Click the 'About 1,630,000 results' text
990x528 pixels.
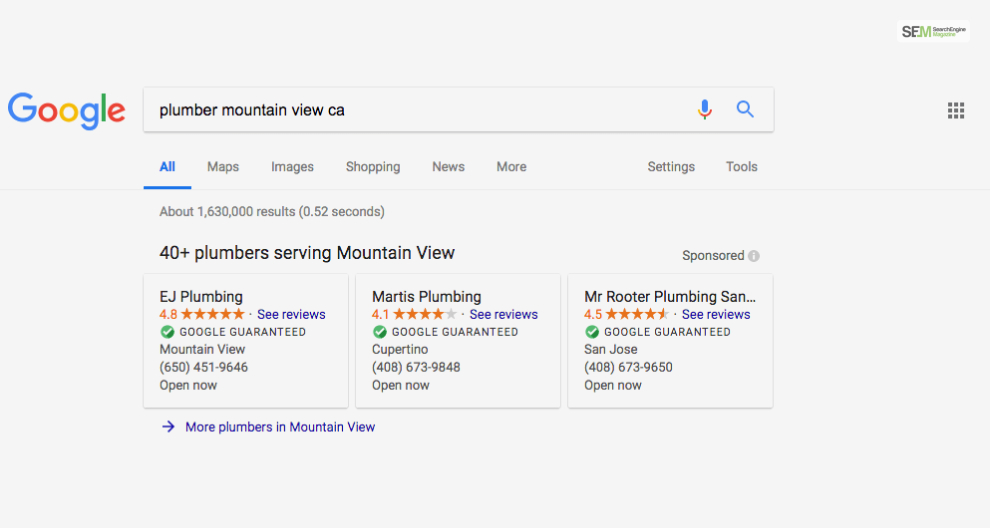pyautogui.click(x=271, y=212)
